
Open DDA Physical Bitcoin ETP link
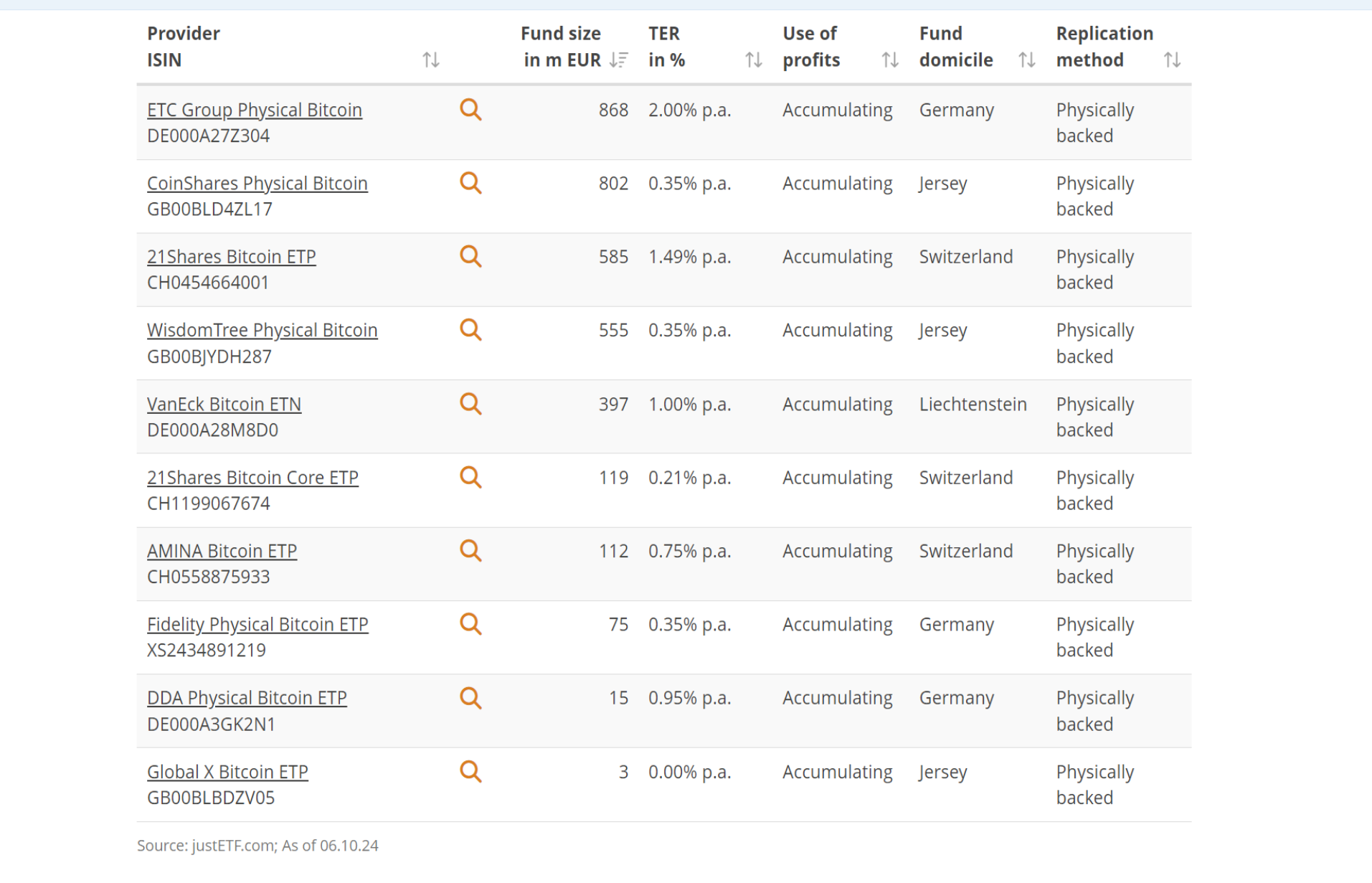click(x=247, y=698)
